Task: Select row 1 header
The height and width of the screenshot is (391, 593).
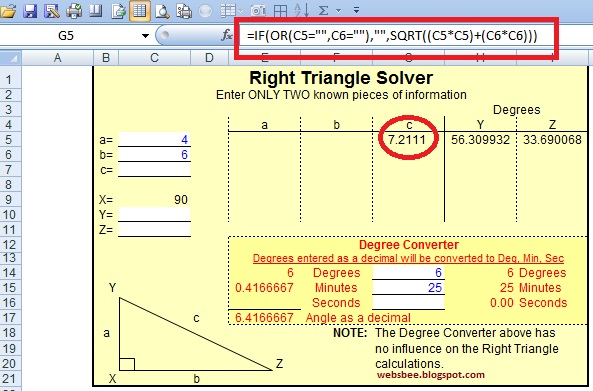Action: tap(10, 80)
